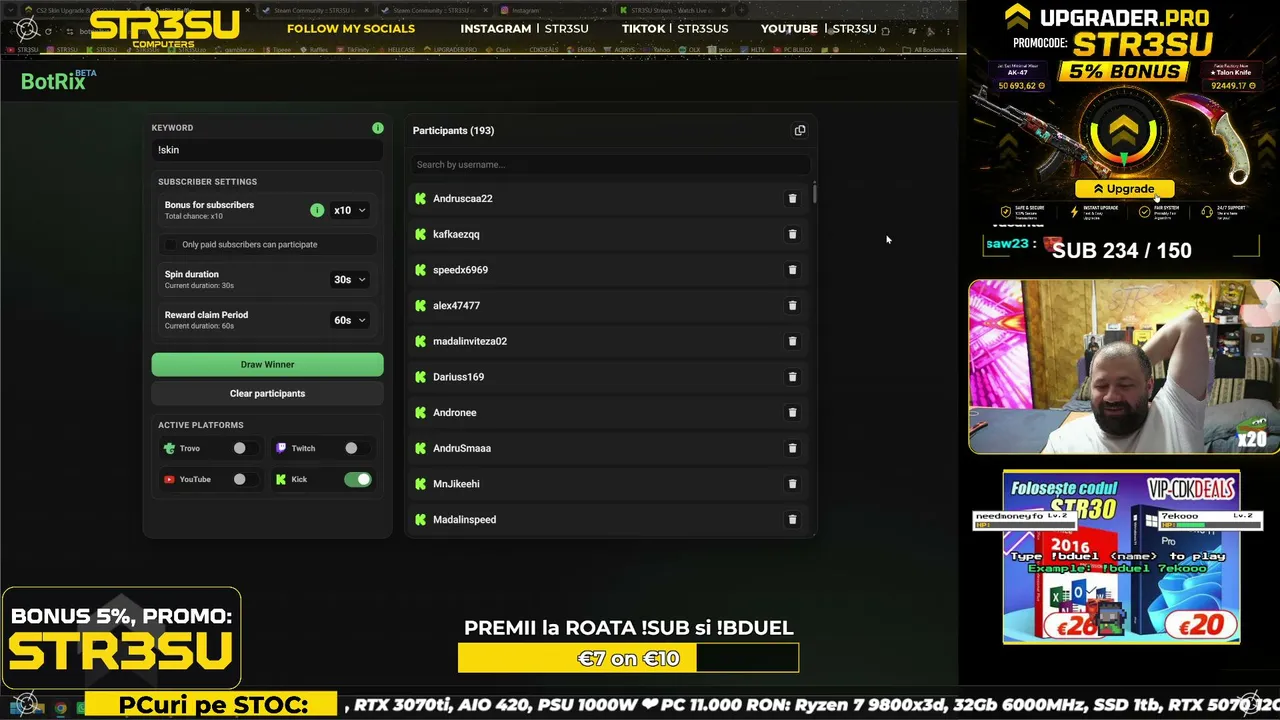Remove AndruSmaaa with the trash icon
1280x720 pixels.
pyautogui.click(x=792, y=448)
